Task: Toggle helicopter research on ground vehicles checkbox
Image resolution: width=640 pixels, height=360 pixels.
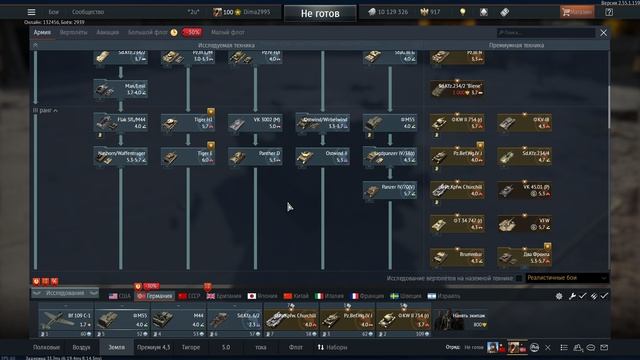Action: click(x=519, y=278)
